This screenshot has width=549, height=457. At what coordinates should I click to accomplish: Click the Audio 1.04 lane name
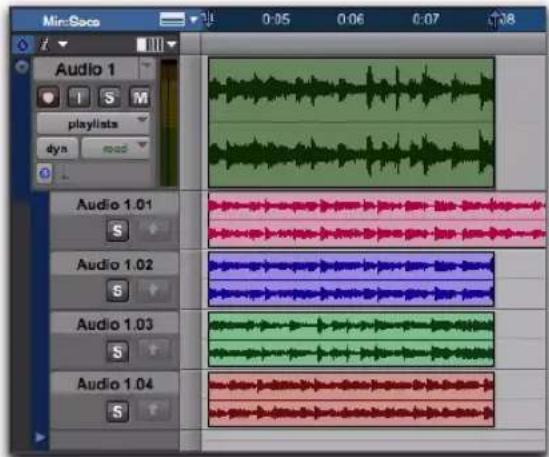(114, 384)
